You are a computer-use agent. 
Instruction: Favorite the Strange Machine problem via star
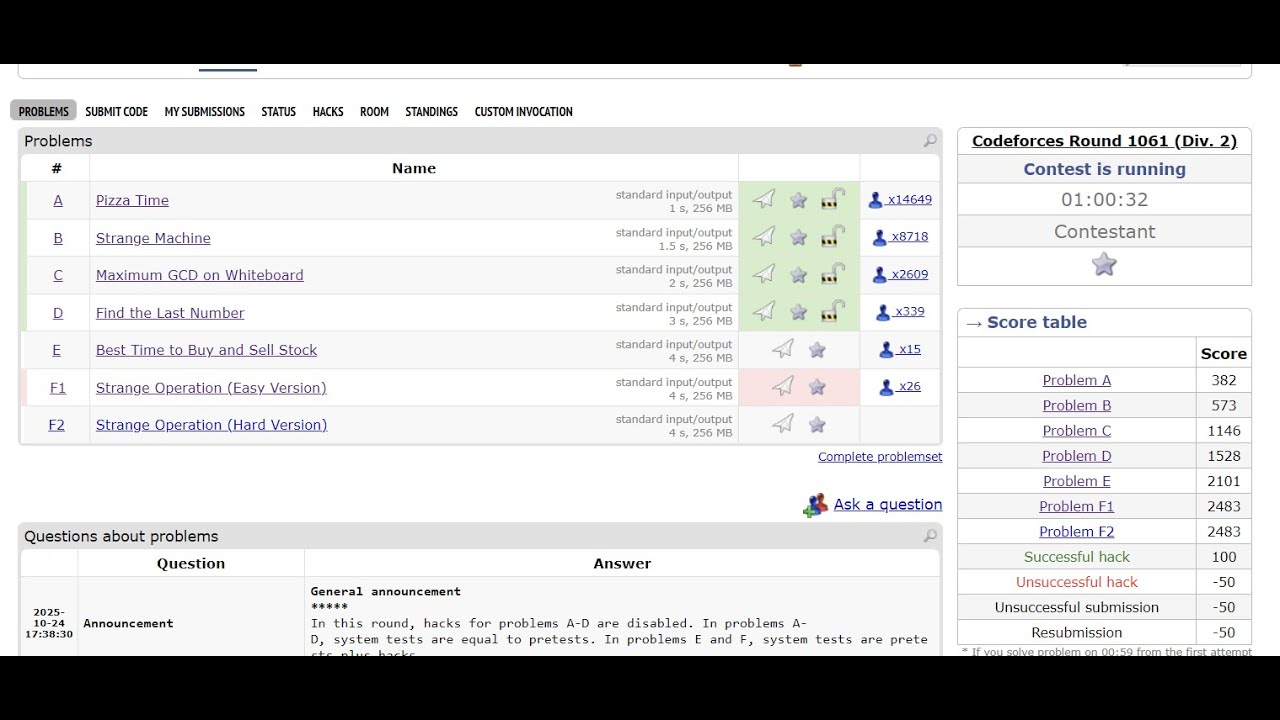click(798, 238)
